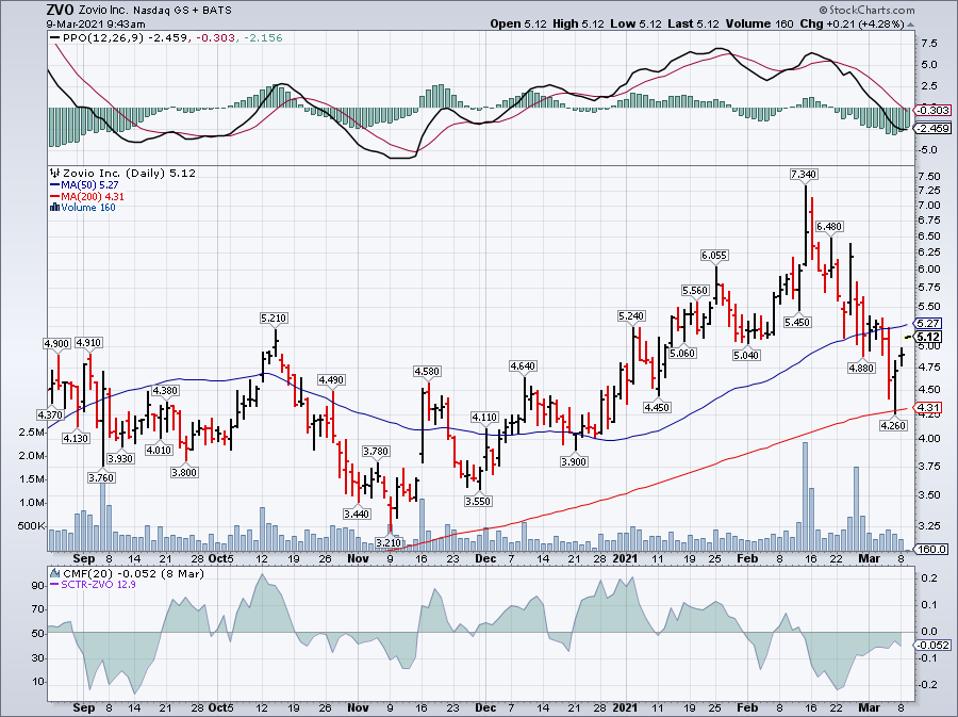Click the purple line marker before SCTR-ZVO
This screenshot has height=717, width=958.
55,584
